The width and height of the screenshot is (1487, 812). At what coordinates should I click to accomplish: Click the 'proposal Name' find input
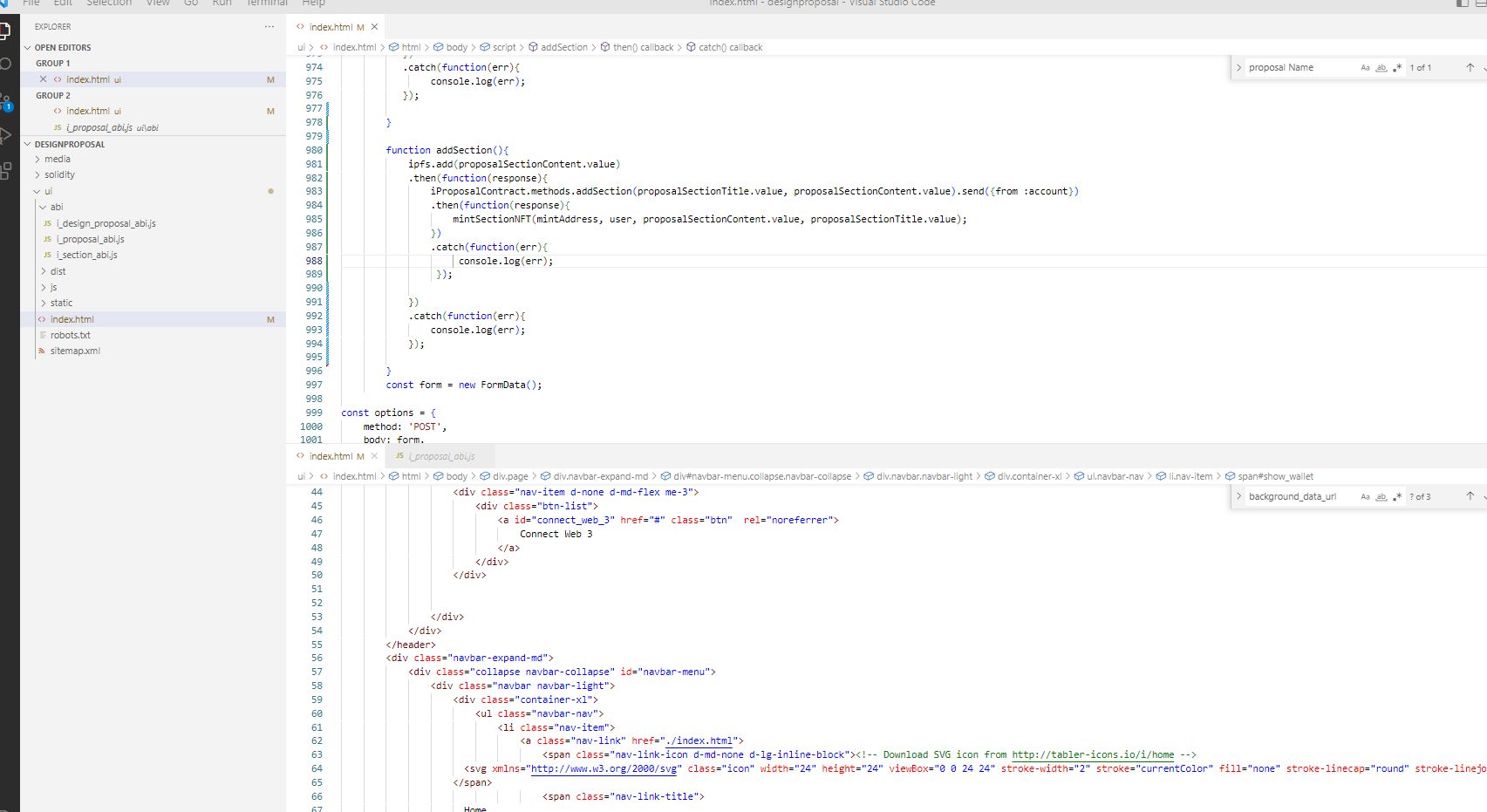pos(1301,67)
